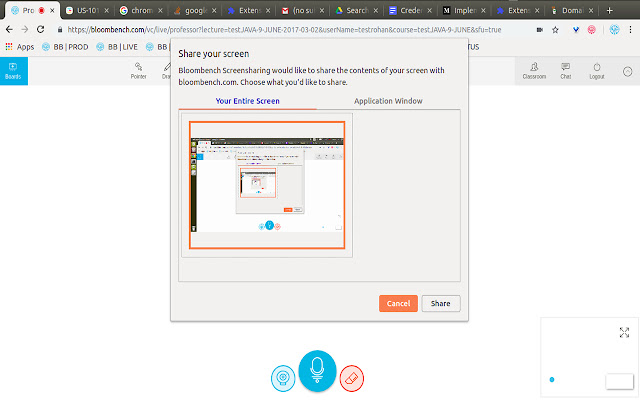
Task: Mute the large blue microphone button
Action: pyautogui.click(x=317, y=371)
